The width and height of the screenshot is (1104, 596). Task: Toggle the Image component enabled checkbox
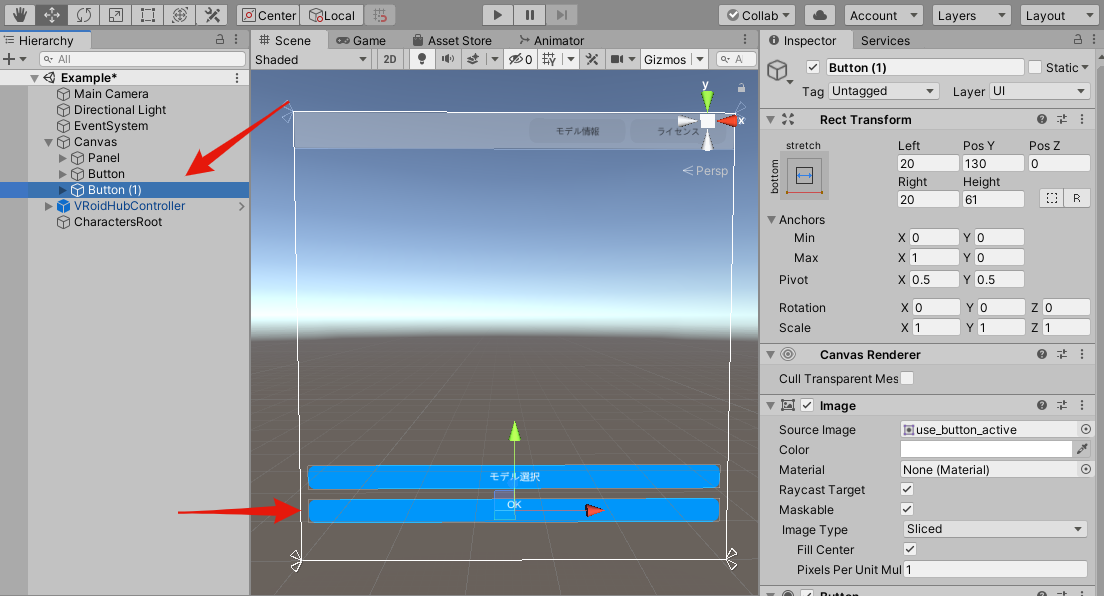[807, 405]
